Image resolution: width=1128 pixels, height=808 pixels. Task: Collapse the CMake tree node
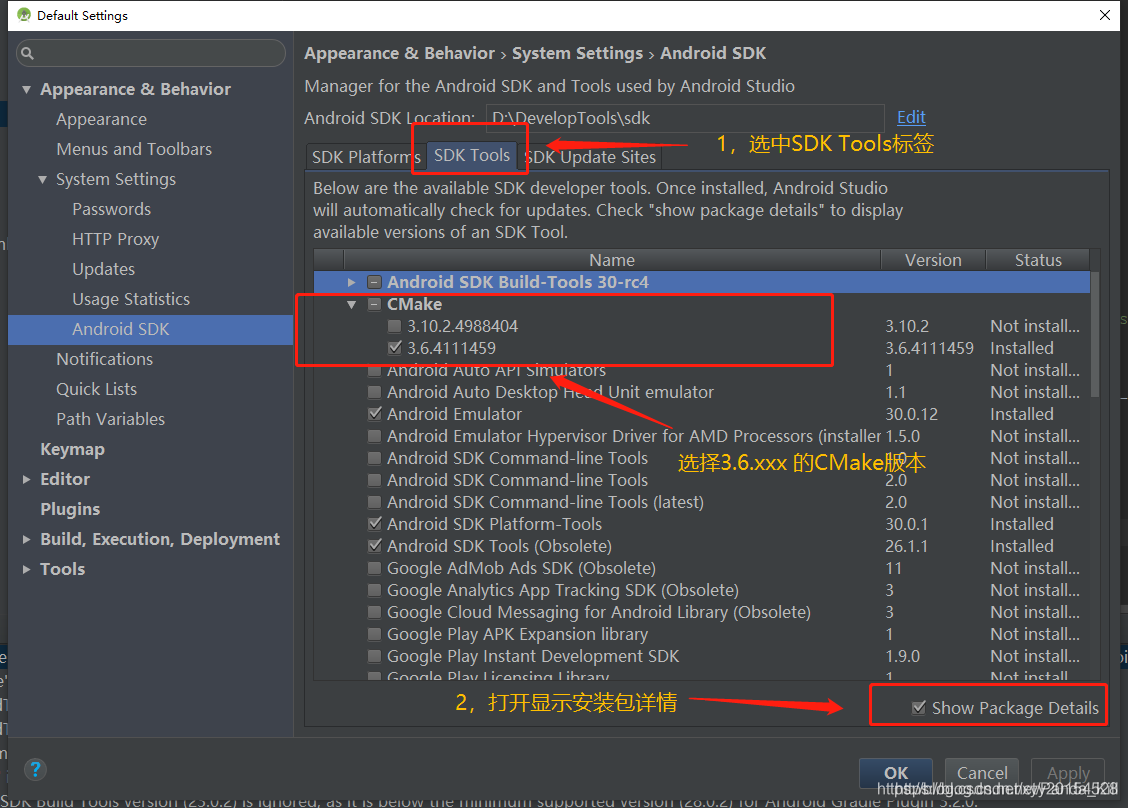tap(352, 304)
